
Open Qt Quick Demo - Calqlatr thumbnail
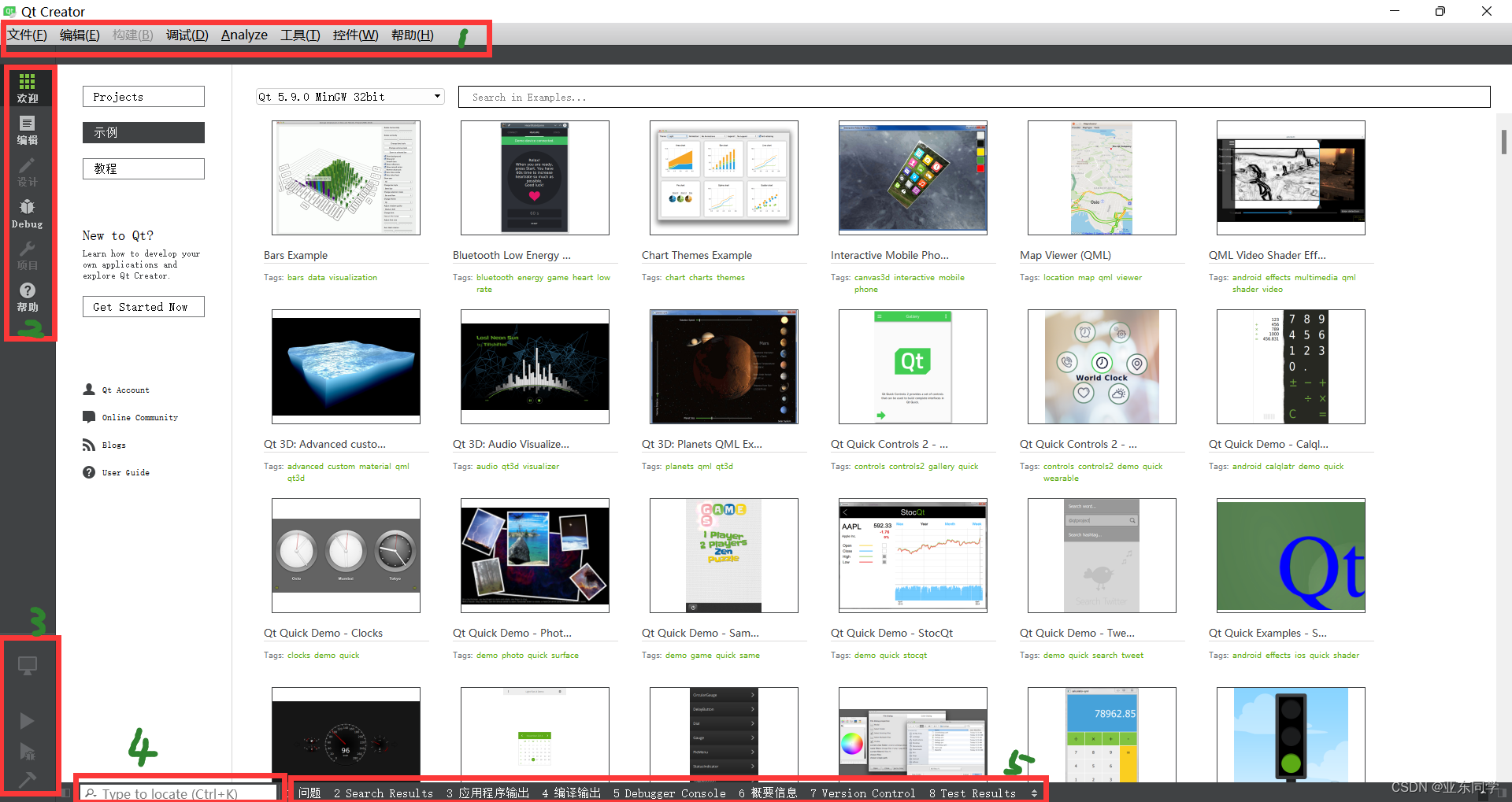pos(1291,367)
